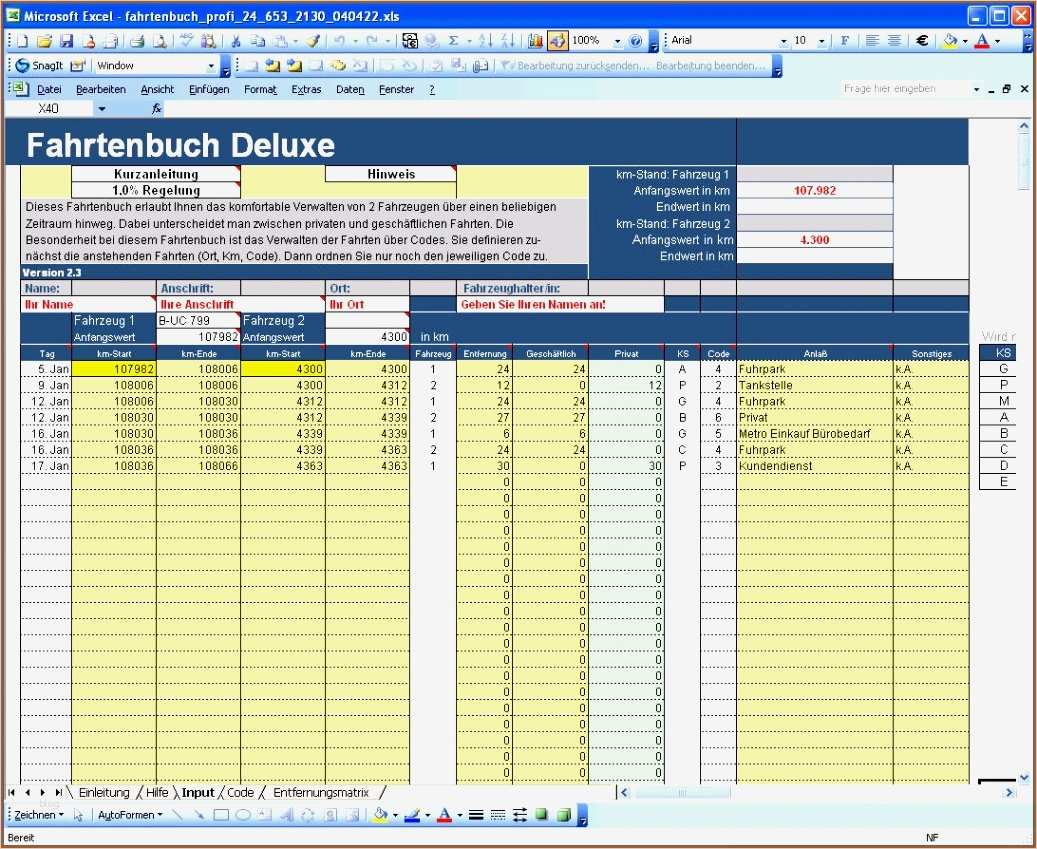Click the AutoSum sigma icon

pos(453,41)
